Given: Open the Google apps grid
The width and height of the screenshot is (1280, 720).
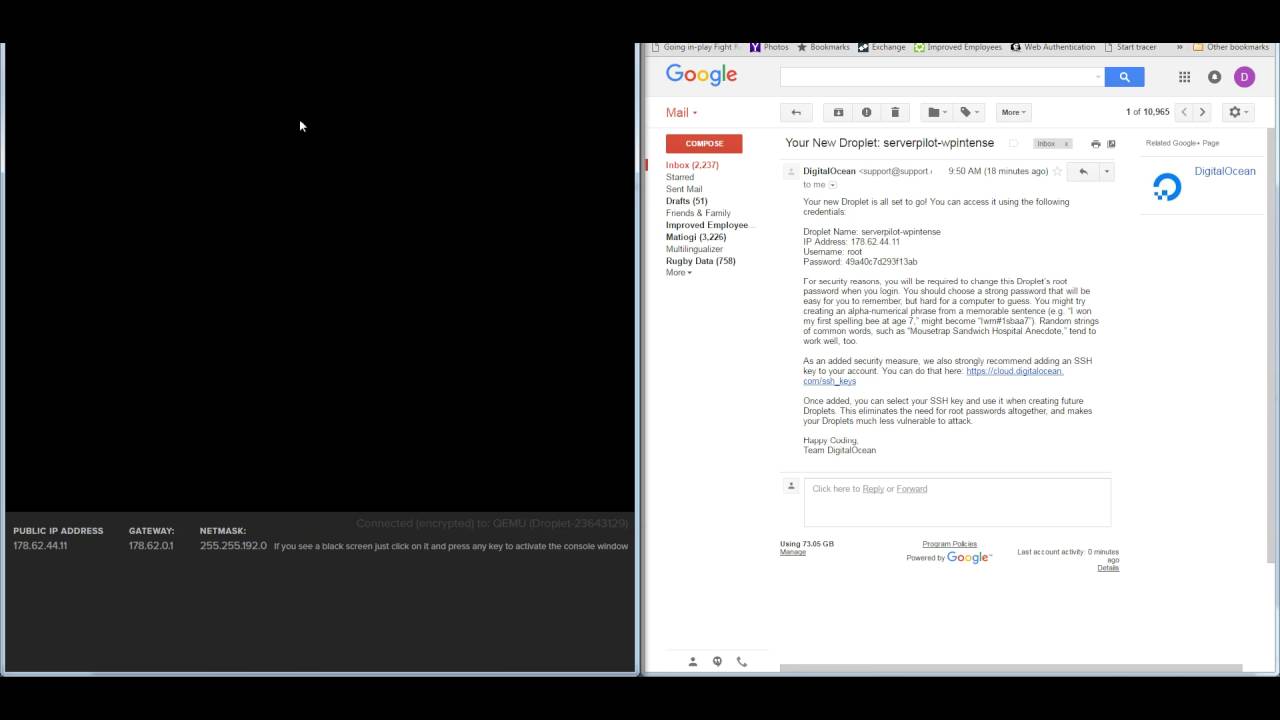Looking at the screenshot, I should pos(1184,77).
